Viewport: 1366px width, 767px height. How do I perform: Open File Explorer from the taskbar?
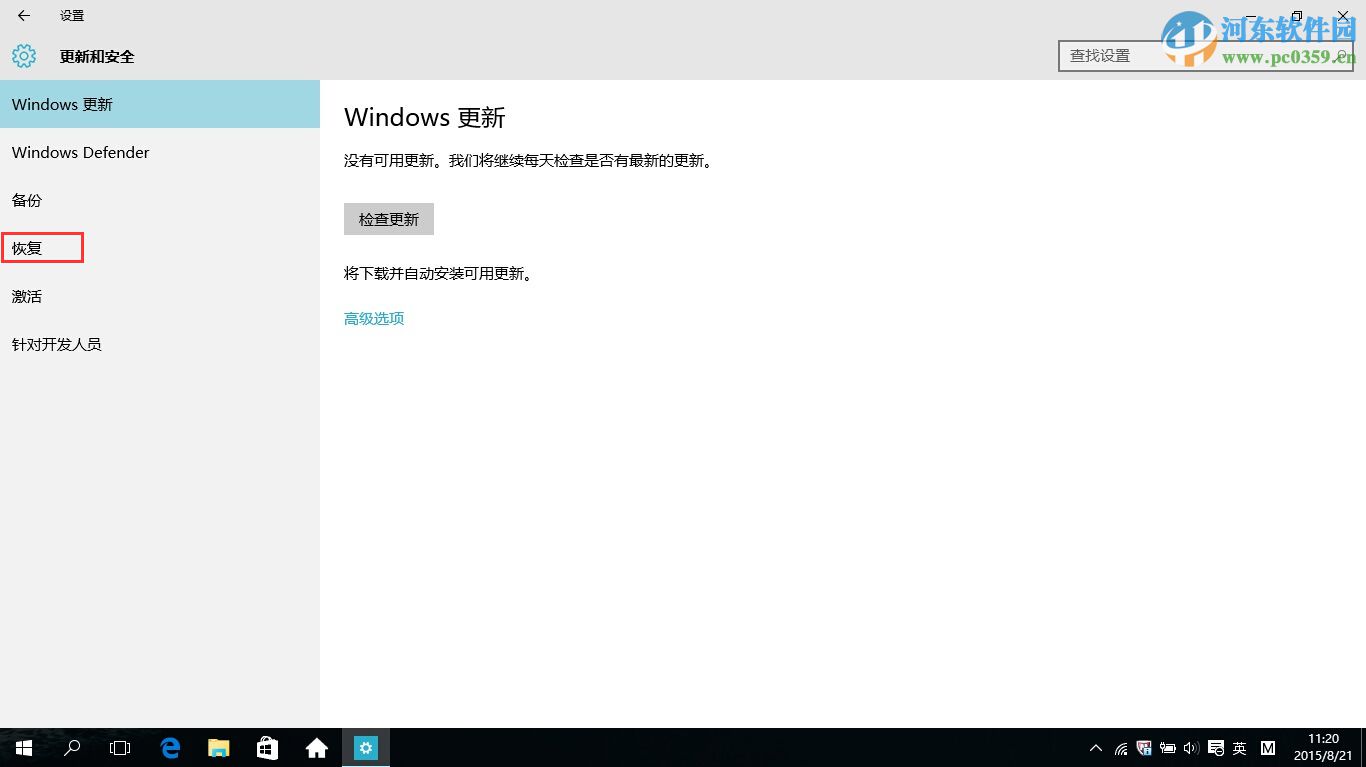(x=218, y=747)
